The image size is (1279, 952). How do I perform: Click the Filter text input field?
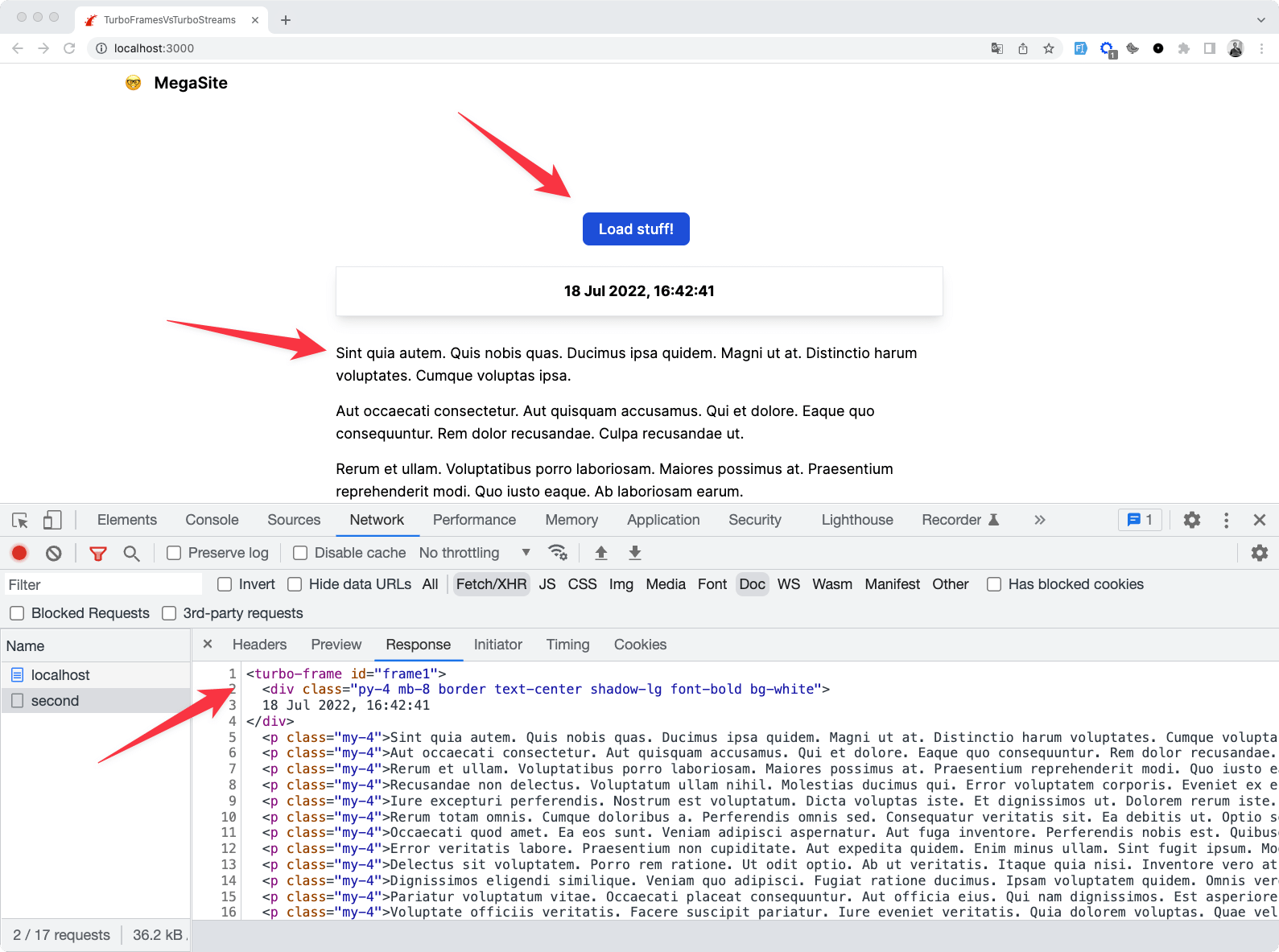click(x=103, y=584)
